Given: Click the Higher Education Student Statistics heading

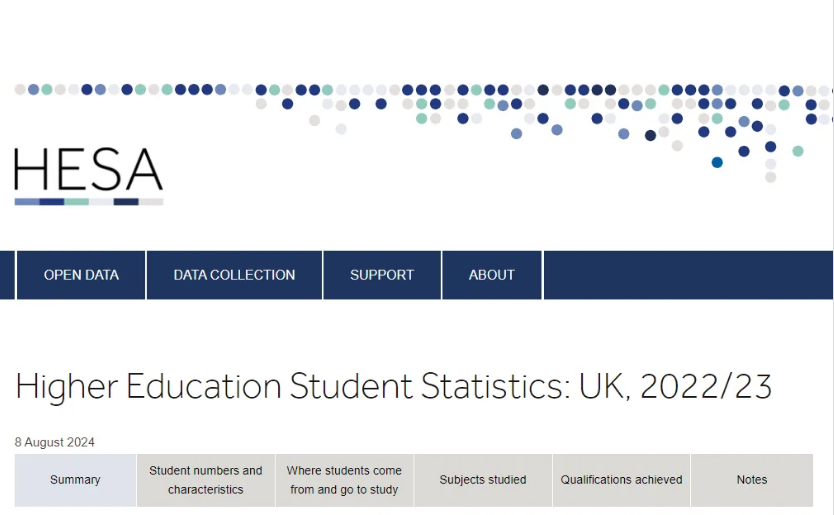Looking at the screenshot, I should pyautogui.click(x=394, y=387).
